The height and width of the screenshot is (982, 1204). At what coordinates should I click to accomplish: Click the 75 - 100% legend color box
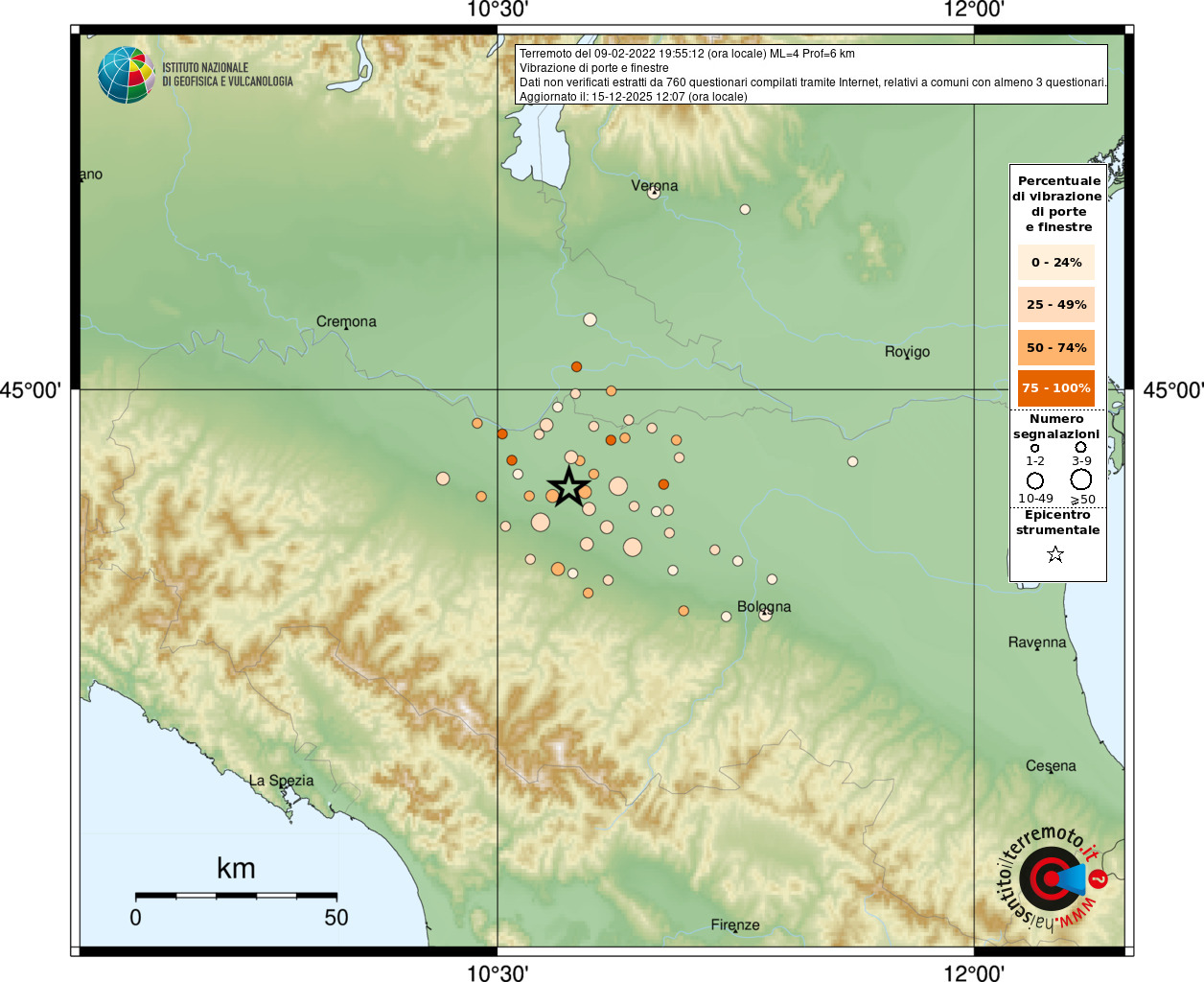point(1056,388)
